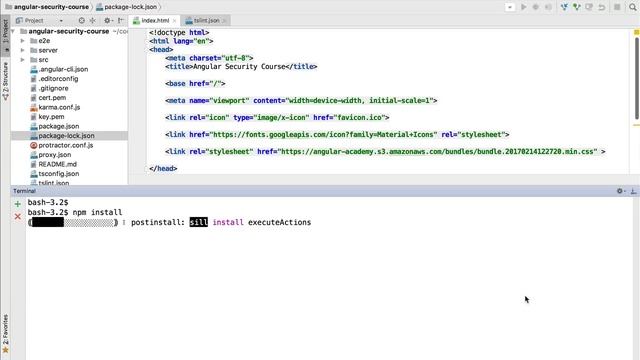Hide the Terminal panel icon
Screen dimensions: 640x360
pos(633,191)
